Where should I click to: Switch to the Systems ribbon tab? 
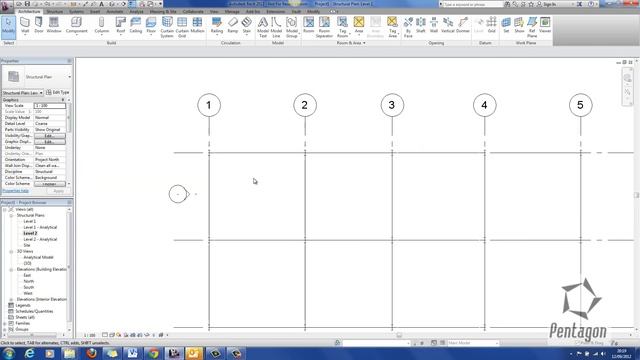pos(76,11)
